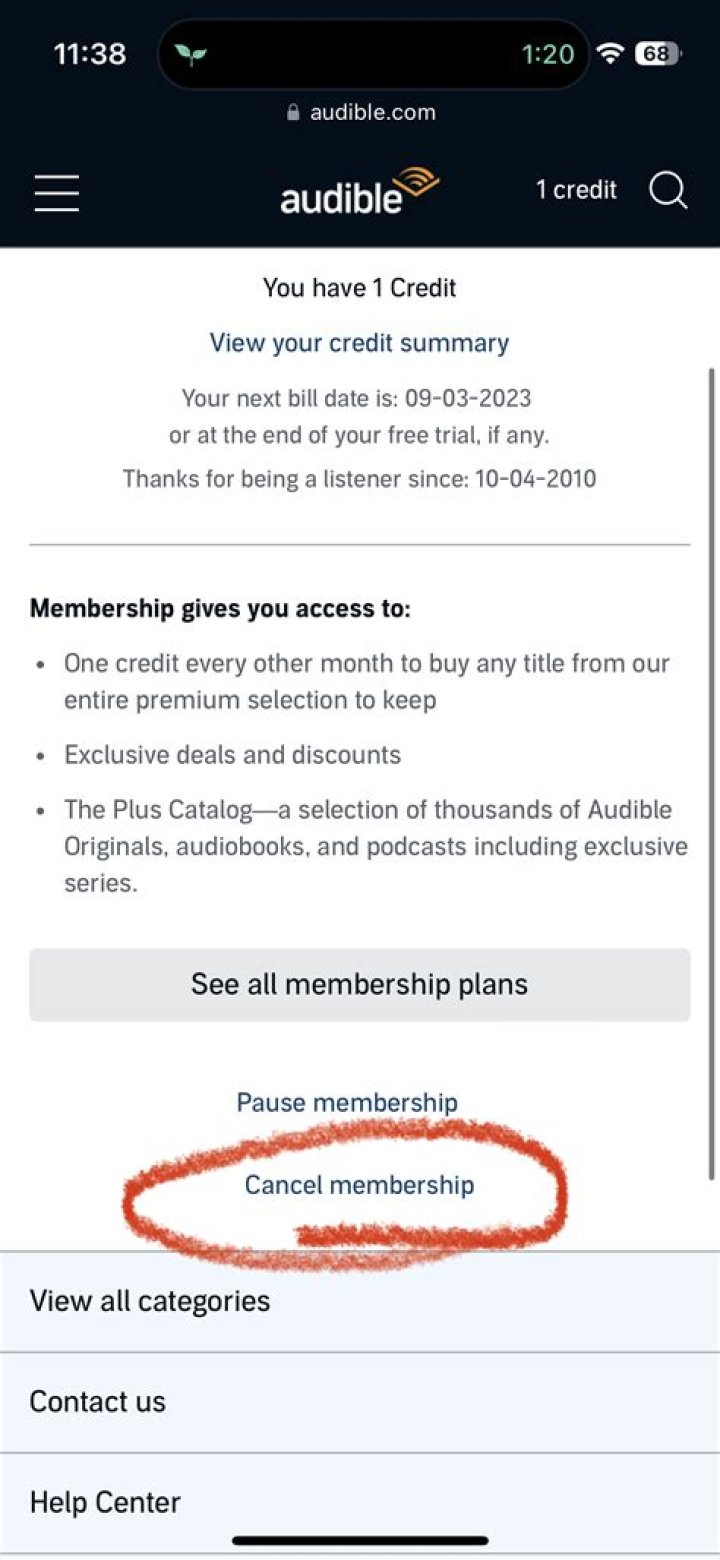Tap the battery indicator showing 68
Screen dimensions: 720x1560
pyautogui.click(x=655, y=53)
